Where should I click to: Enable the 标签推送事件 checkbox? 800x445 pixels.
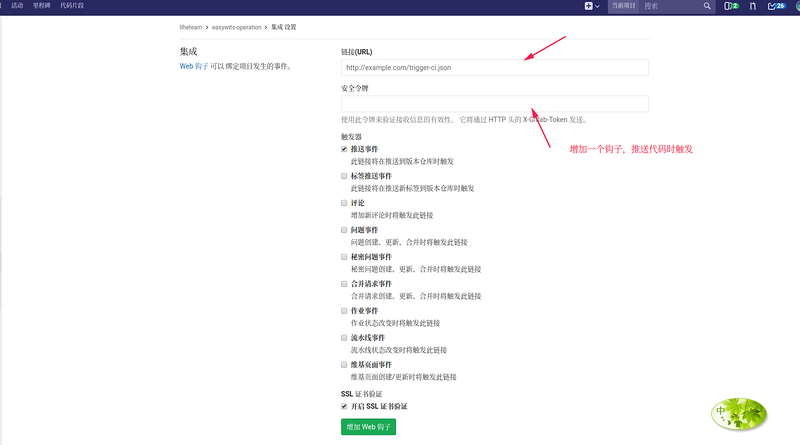point(344,176)
